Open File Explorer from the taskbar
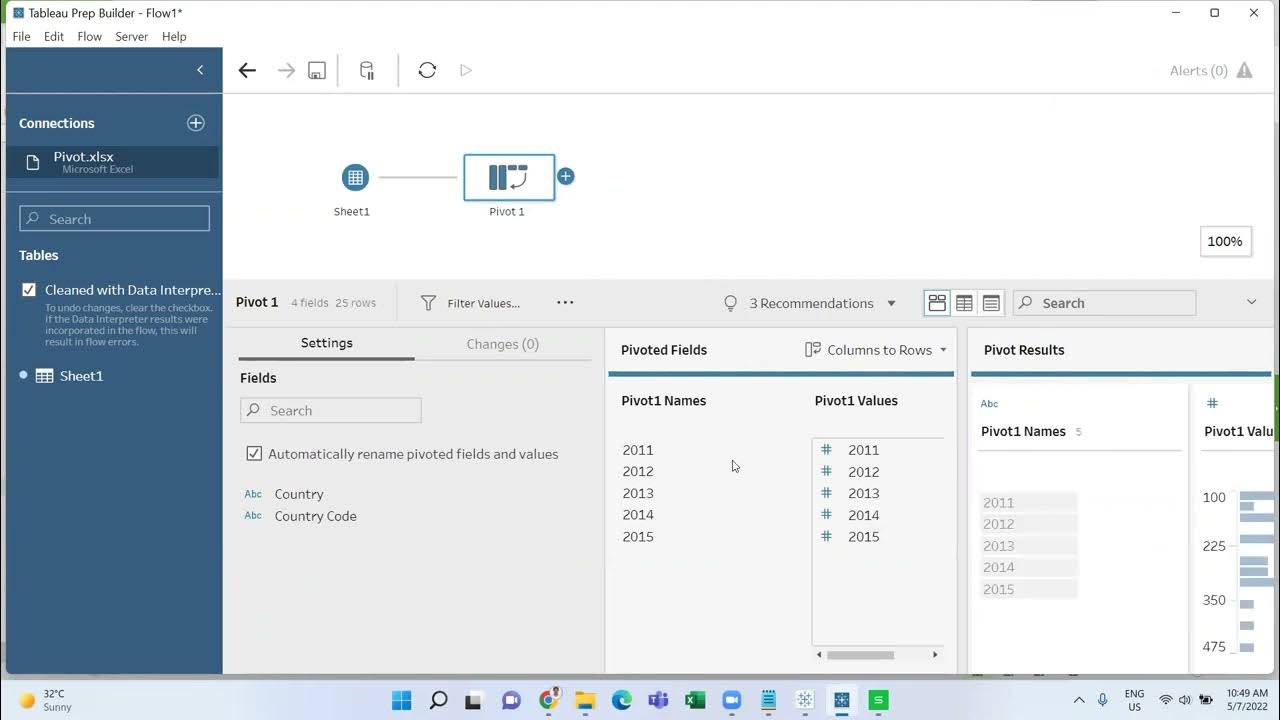The image size is (1280, 720). (x=585, y=700)
